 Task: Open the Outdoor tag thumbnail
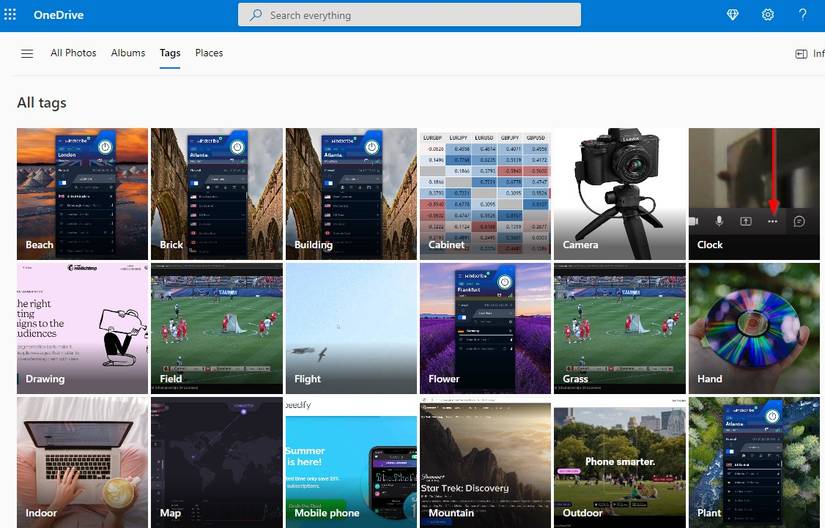click(x=620, y=462)
